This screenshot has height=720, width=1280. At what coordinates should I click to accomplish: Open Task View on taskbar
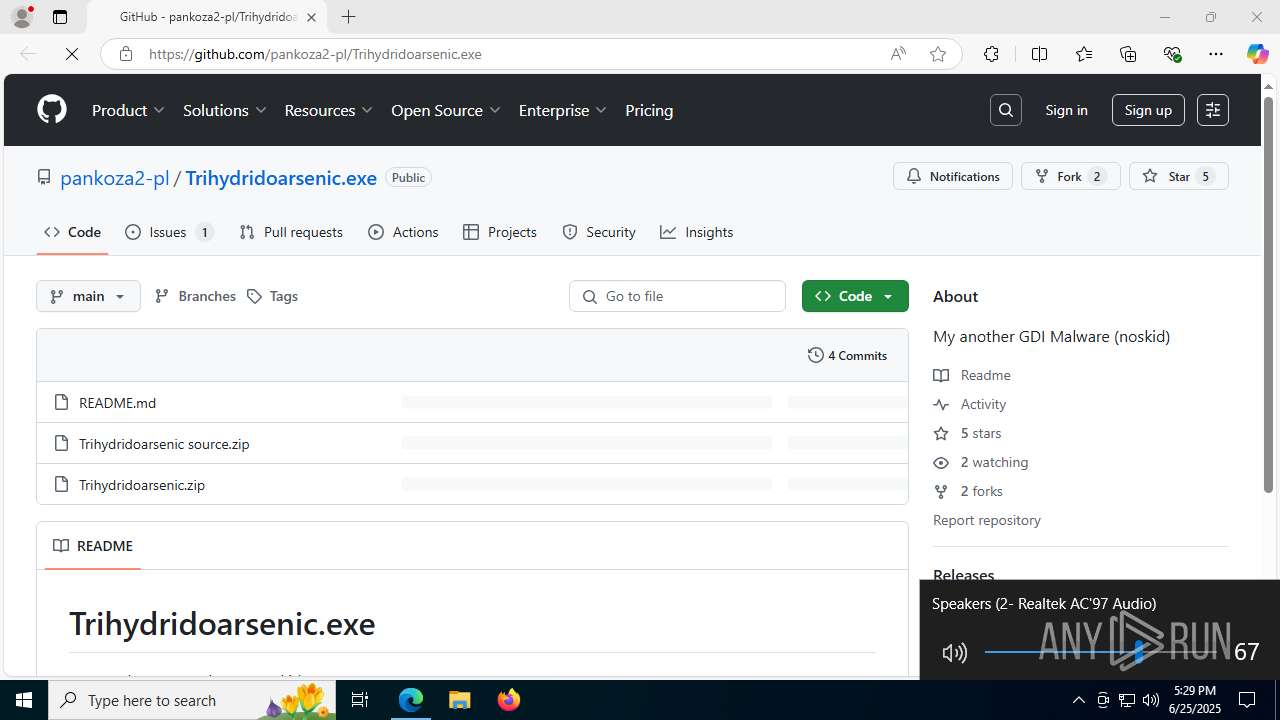click(x=360, y=700)
